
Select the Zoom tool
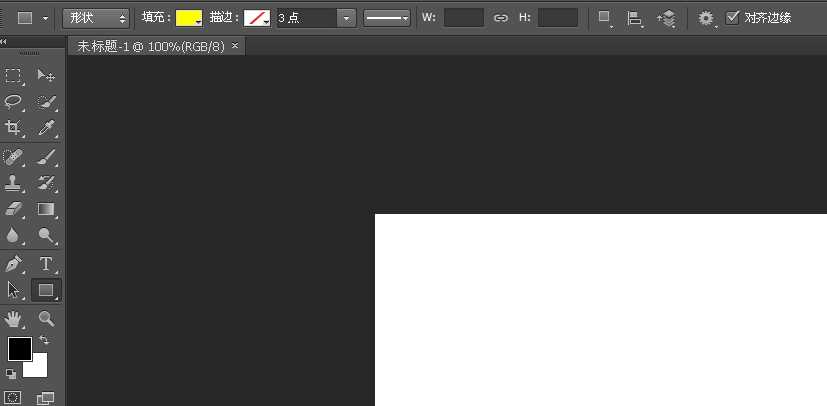pyautogui.click(x=46, y=318)
